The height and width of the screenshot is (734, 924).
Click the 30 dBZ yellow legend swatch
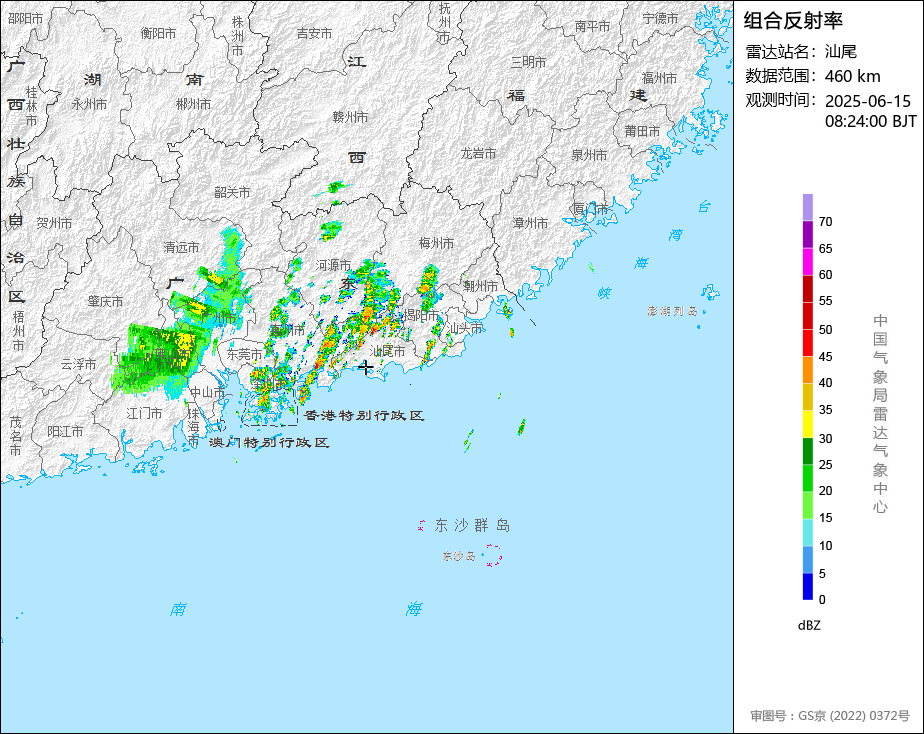[807, 424]
